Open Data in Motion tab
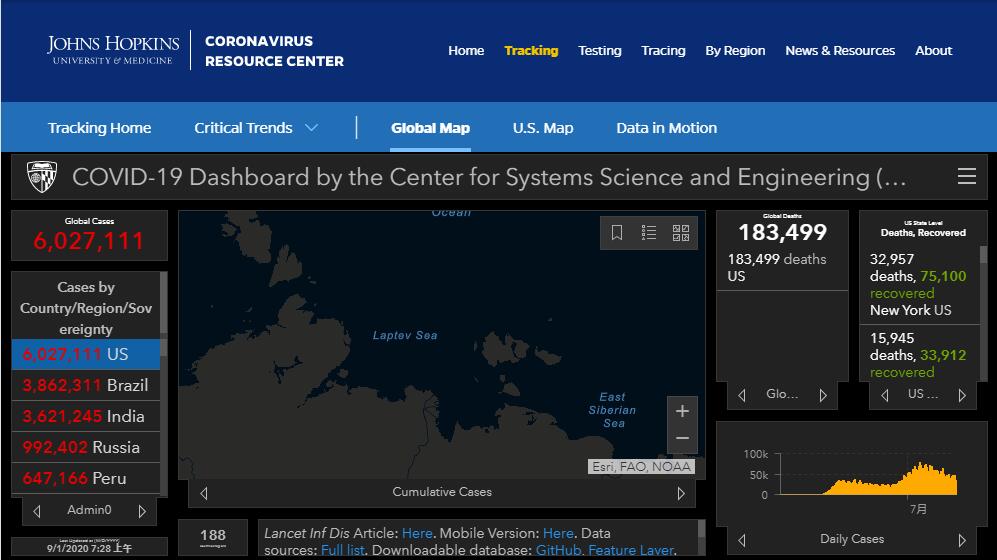Image resolution: width=997 pixels, height=560 pixels. tap(666, 128)
